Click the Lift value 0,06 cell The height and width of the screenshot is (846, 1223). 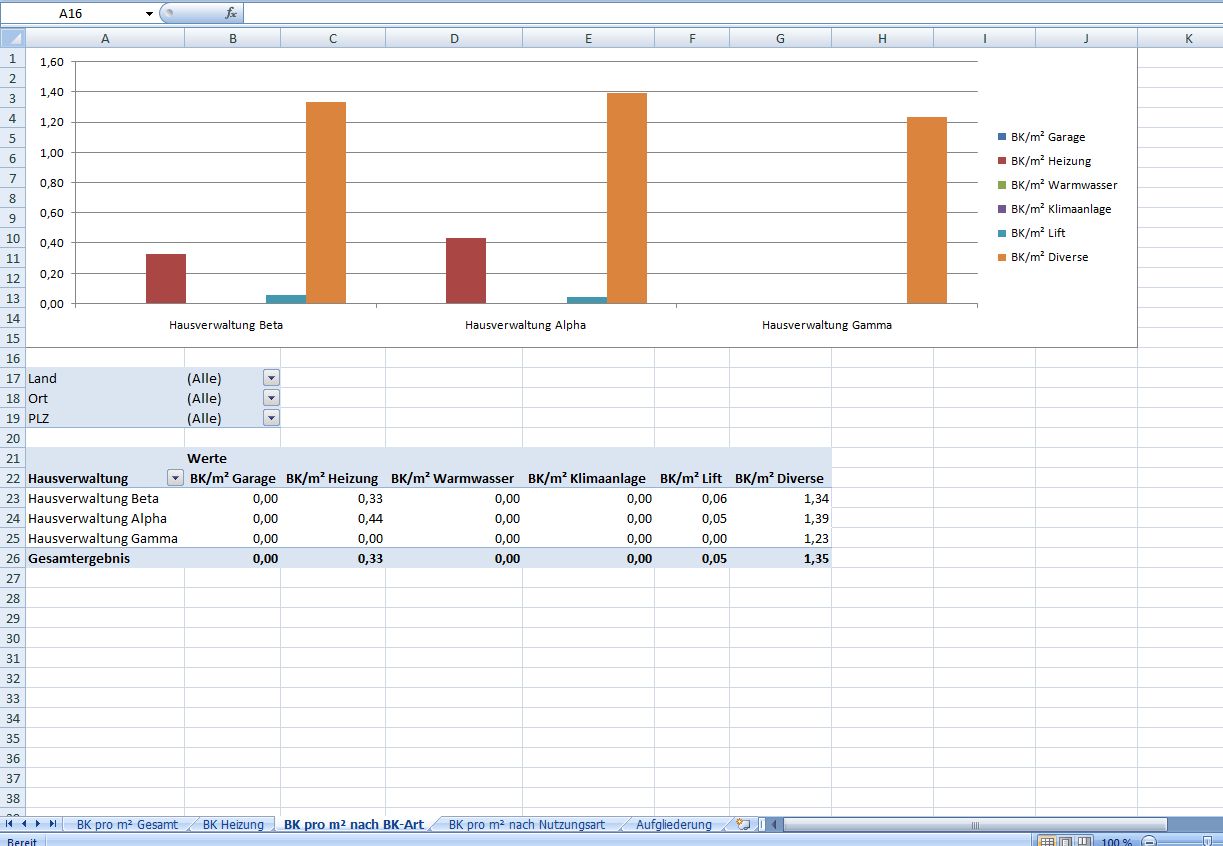pyautogui.click(x=692, y=498)
